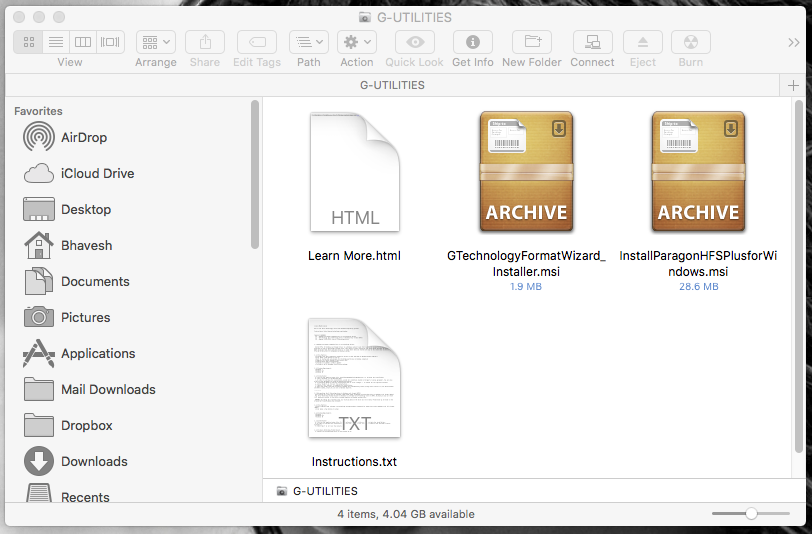Click '4 items, 4.04 GB available' status text
The height and width of the screenshot is (534, 812).
pyautogui.click(x=406, y=514)
